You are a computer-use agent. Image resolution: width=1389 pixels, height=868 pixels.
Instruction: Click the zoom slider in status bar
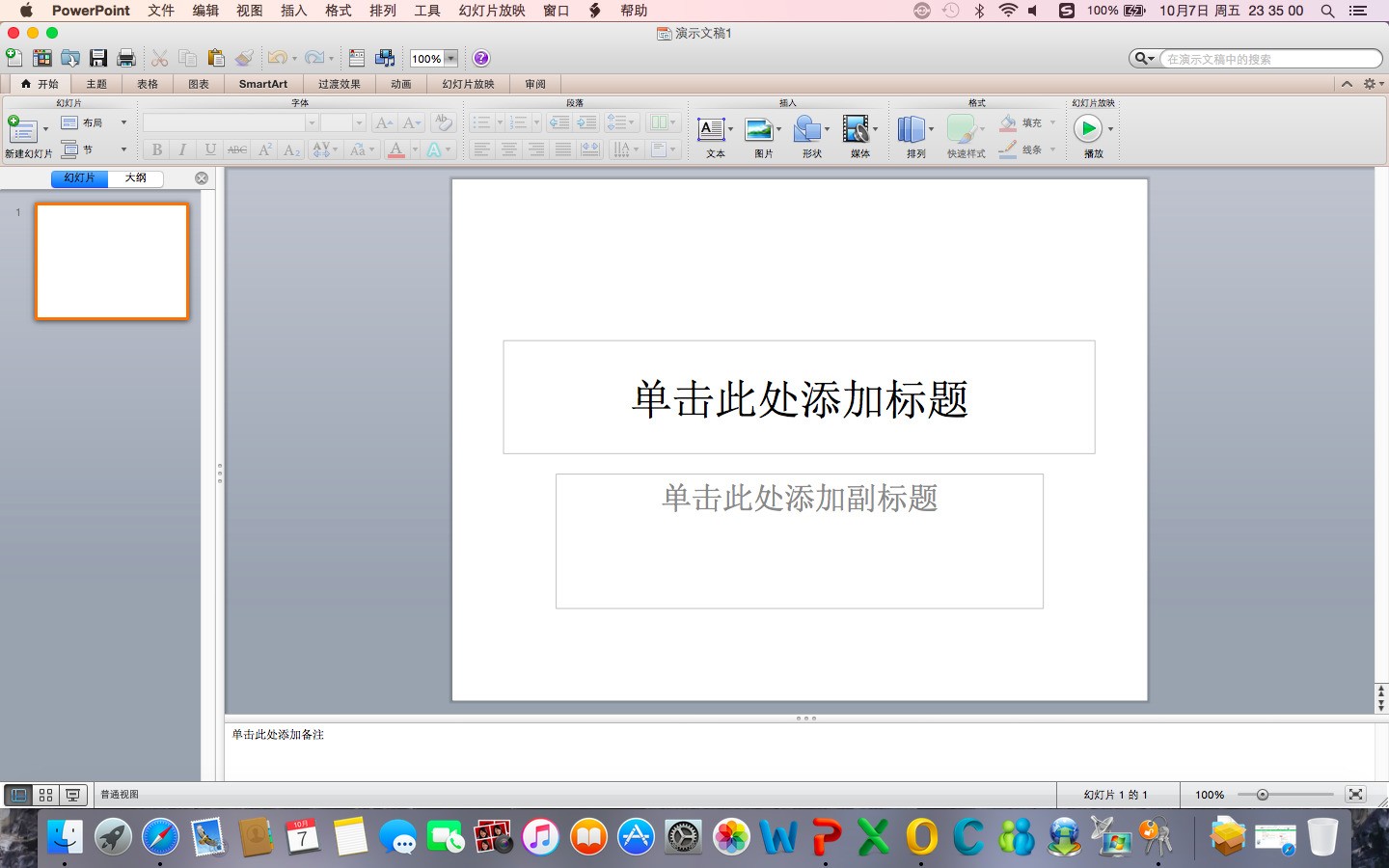(1262, 795)
